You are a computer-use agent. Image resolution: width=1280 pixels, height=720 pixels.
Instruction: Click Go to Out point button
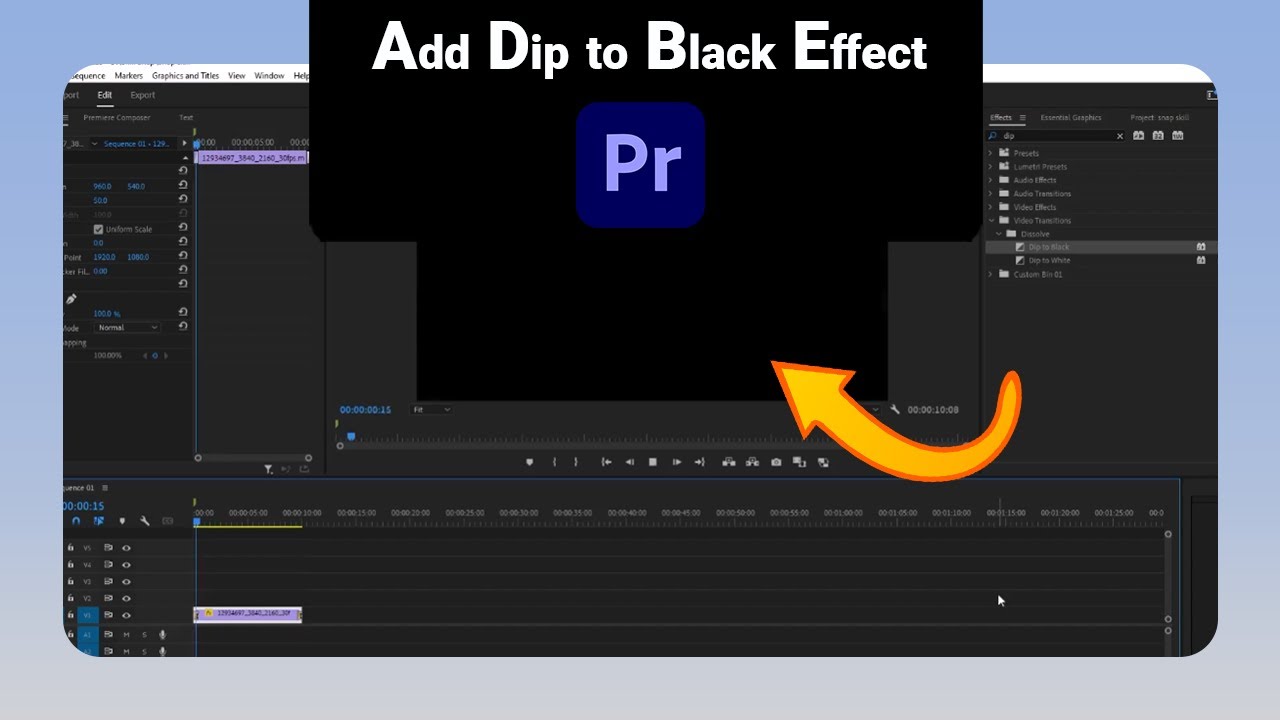point(700,462)
